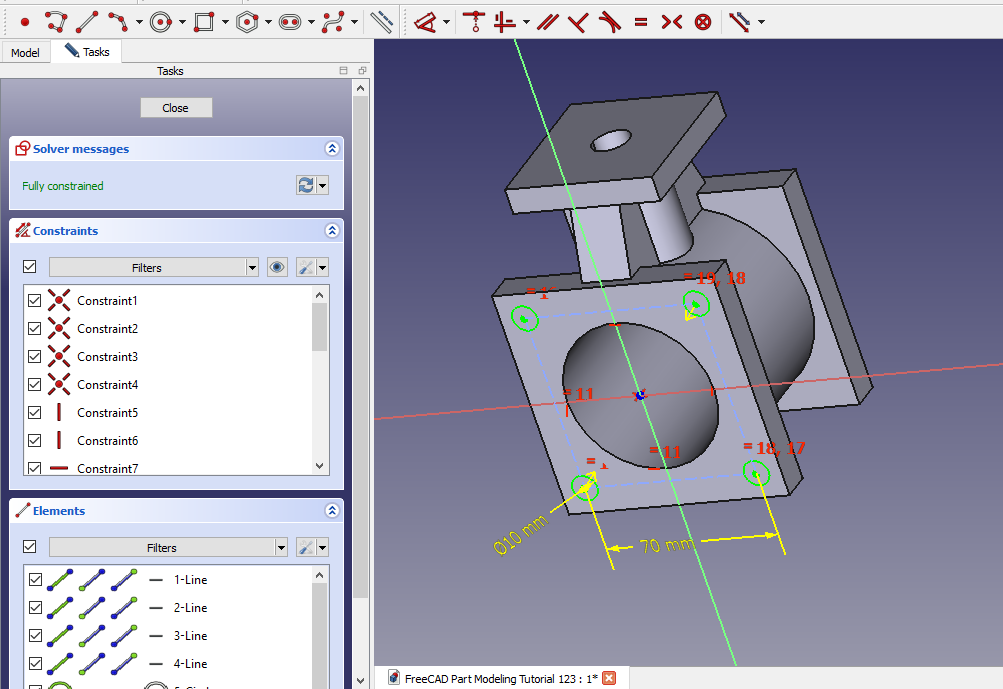Click the Close button in Tasks

coord(175,108)
